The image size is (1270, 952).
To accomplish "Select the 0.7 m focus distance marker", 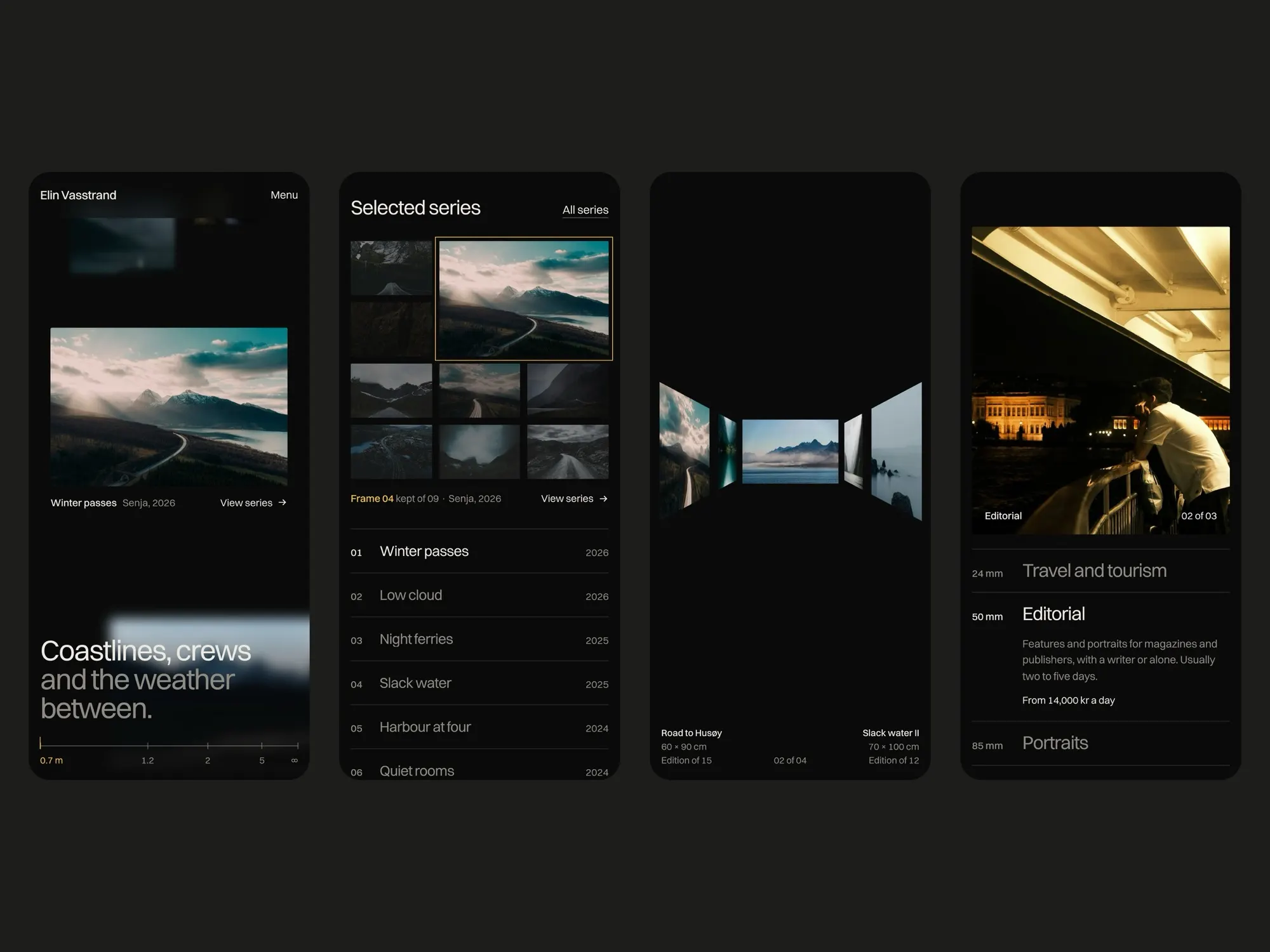I will (x=51, y=760).
